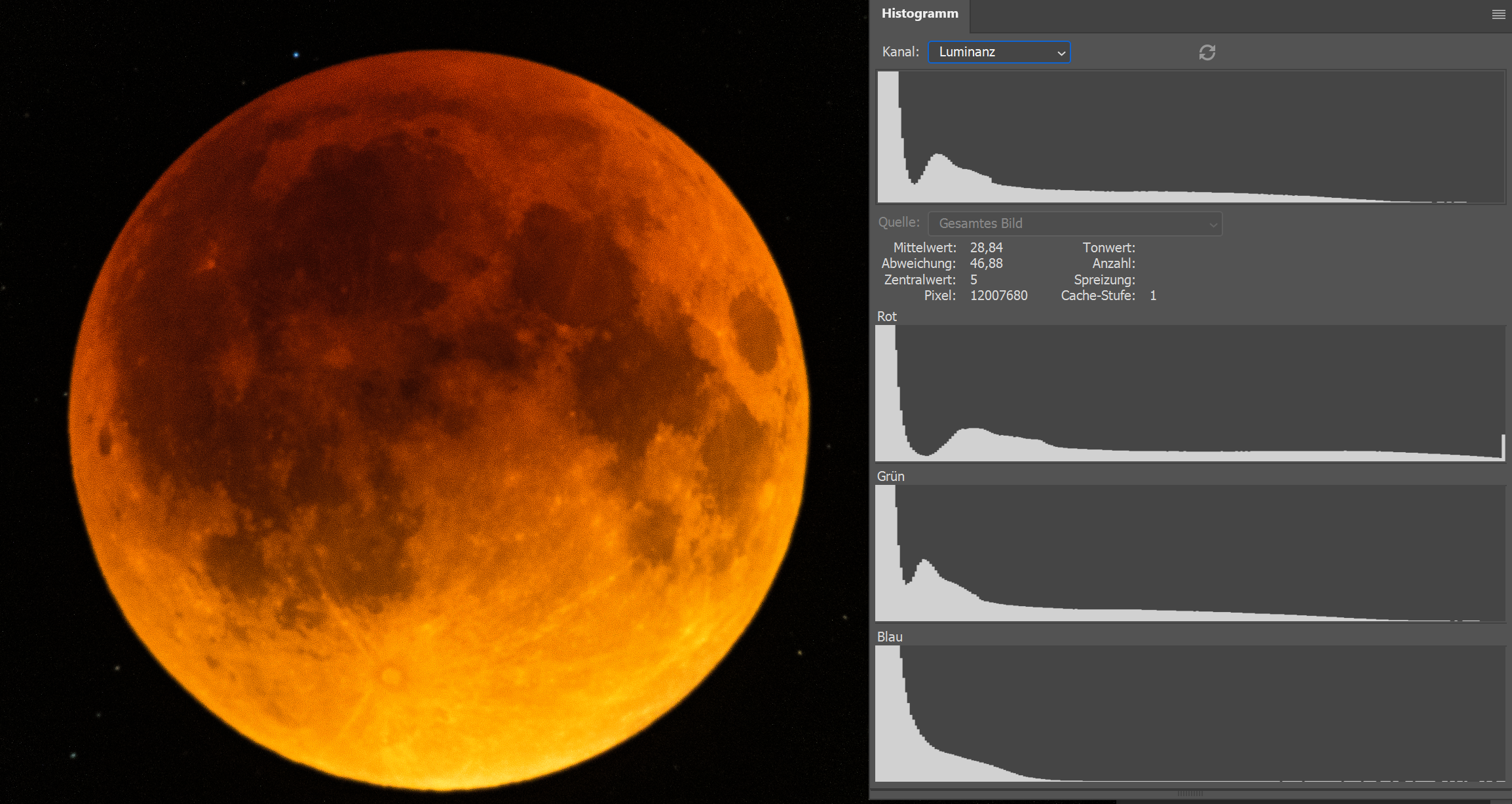Click the Grün channel label
The image size is (1512, 804).
click(890, 476)
